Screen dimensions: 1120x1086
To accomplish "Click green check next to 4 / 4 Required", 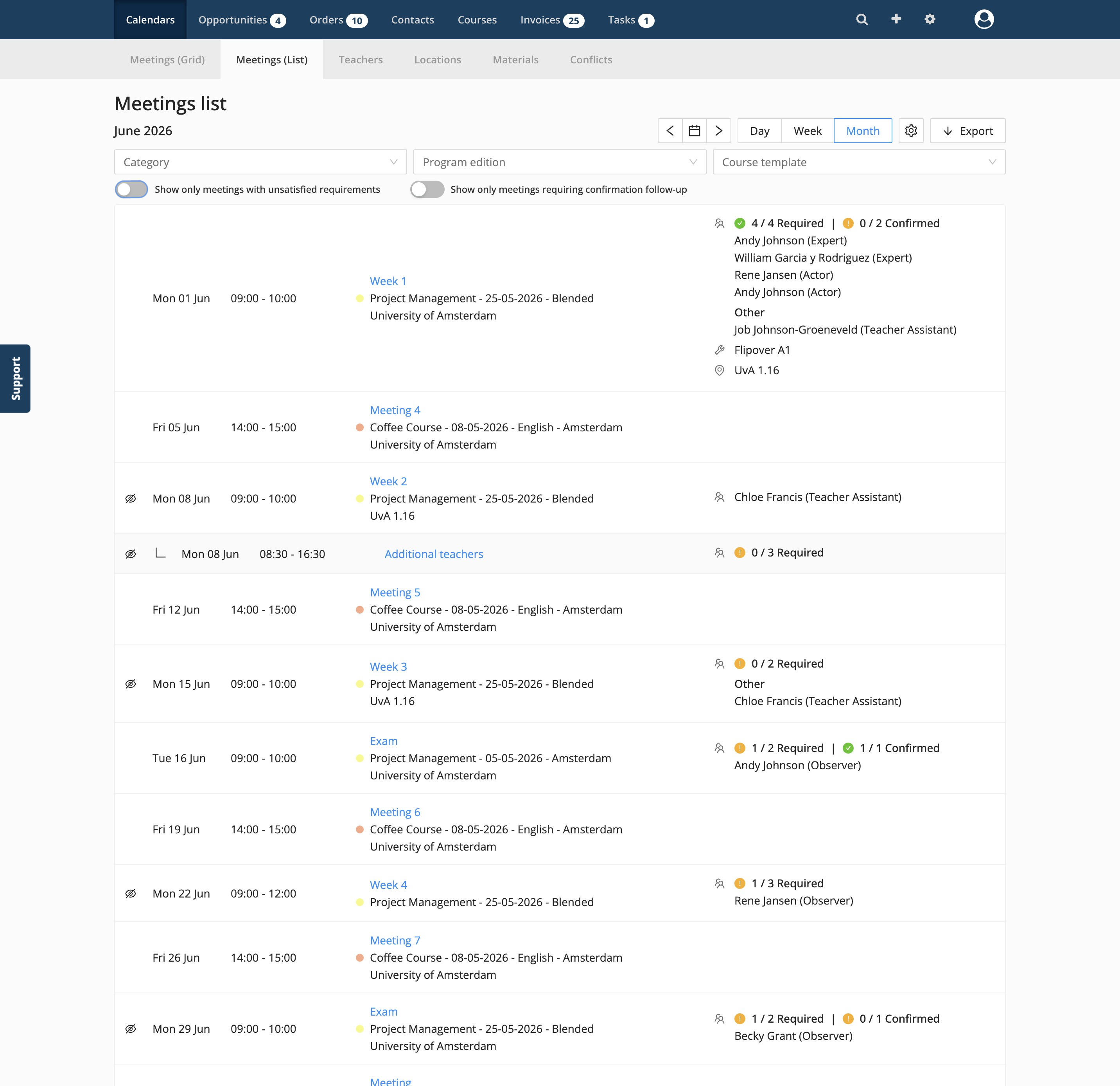I will point(739,223).
